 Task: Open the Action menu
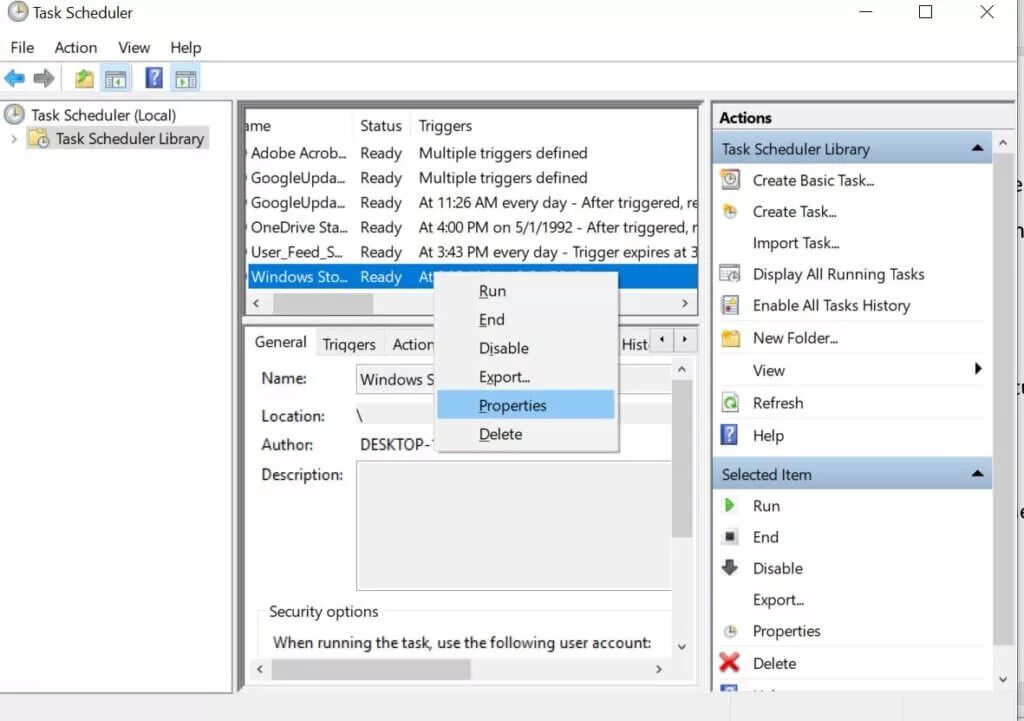[x=76, y=48]
